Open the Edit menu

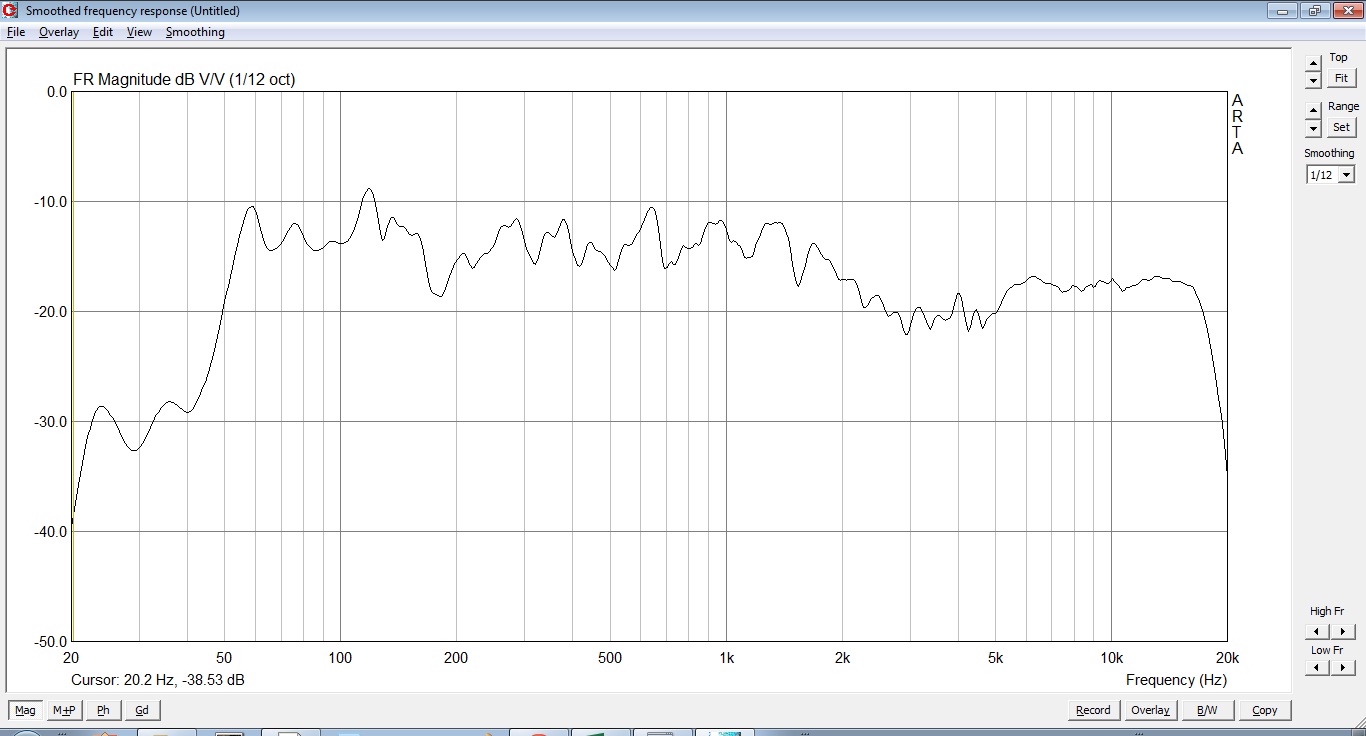tap(103, 32)
